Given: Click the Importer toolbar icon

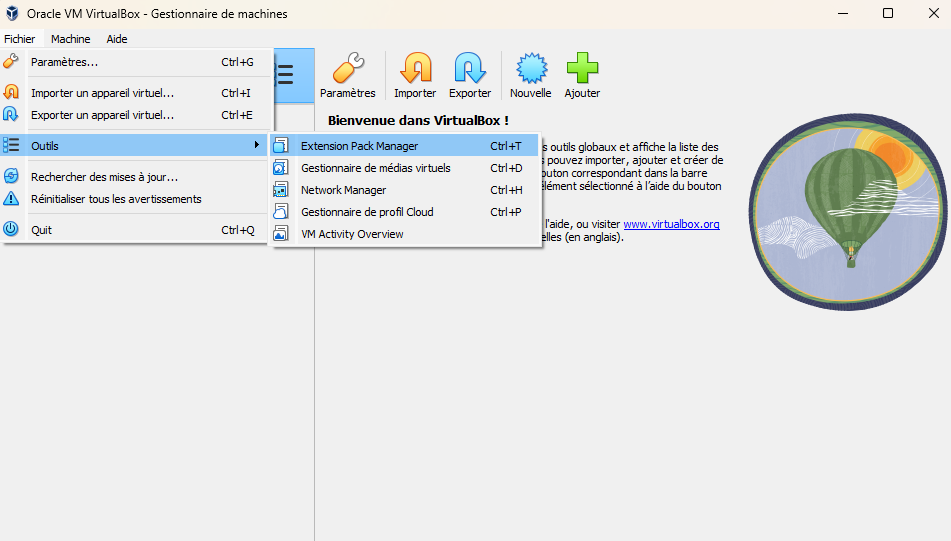Looking at the screenshot, I should point(415,70).
